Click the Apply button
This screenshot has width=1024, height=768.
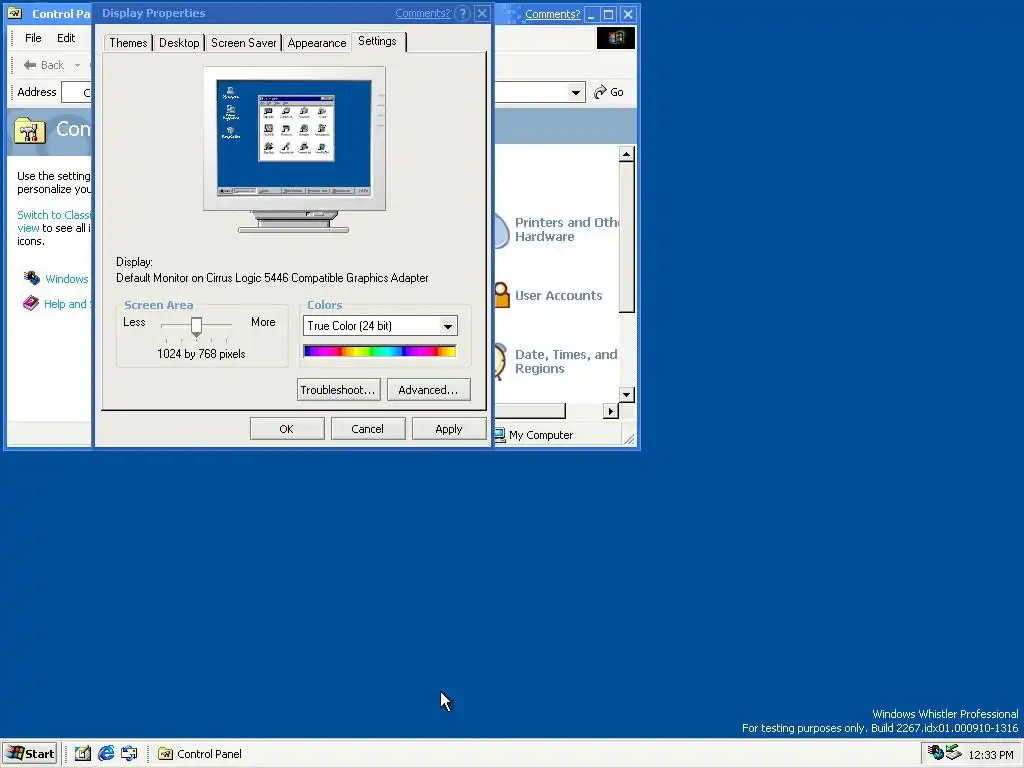449,429
